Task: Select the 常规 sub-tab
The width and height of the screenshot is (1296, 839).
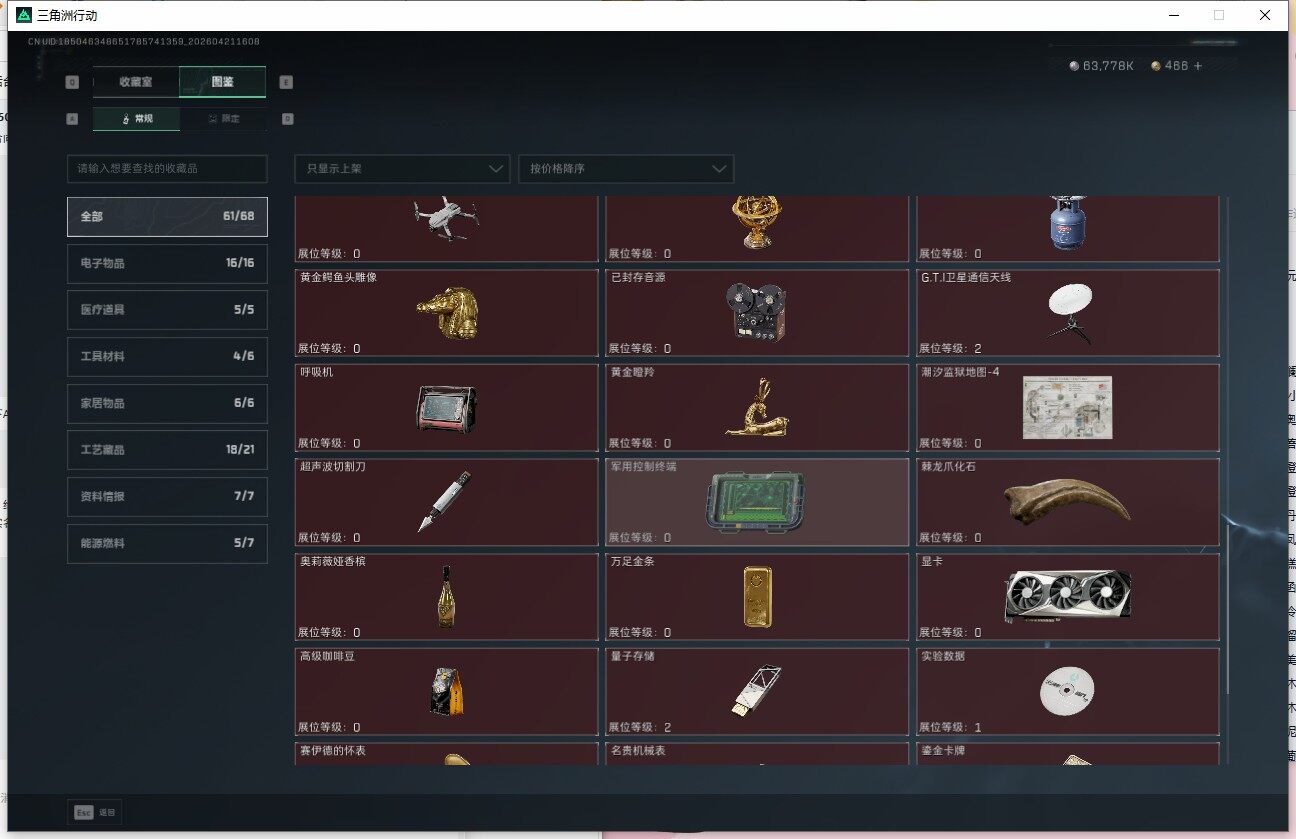Action: (137, 119)
